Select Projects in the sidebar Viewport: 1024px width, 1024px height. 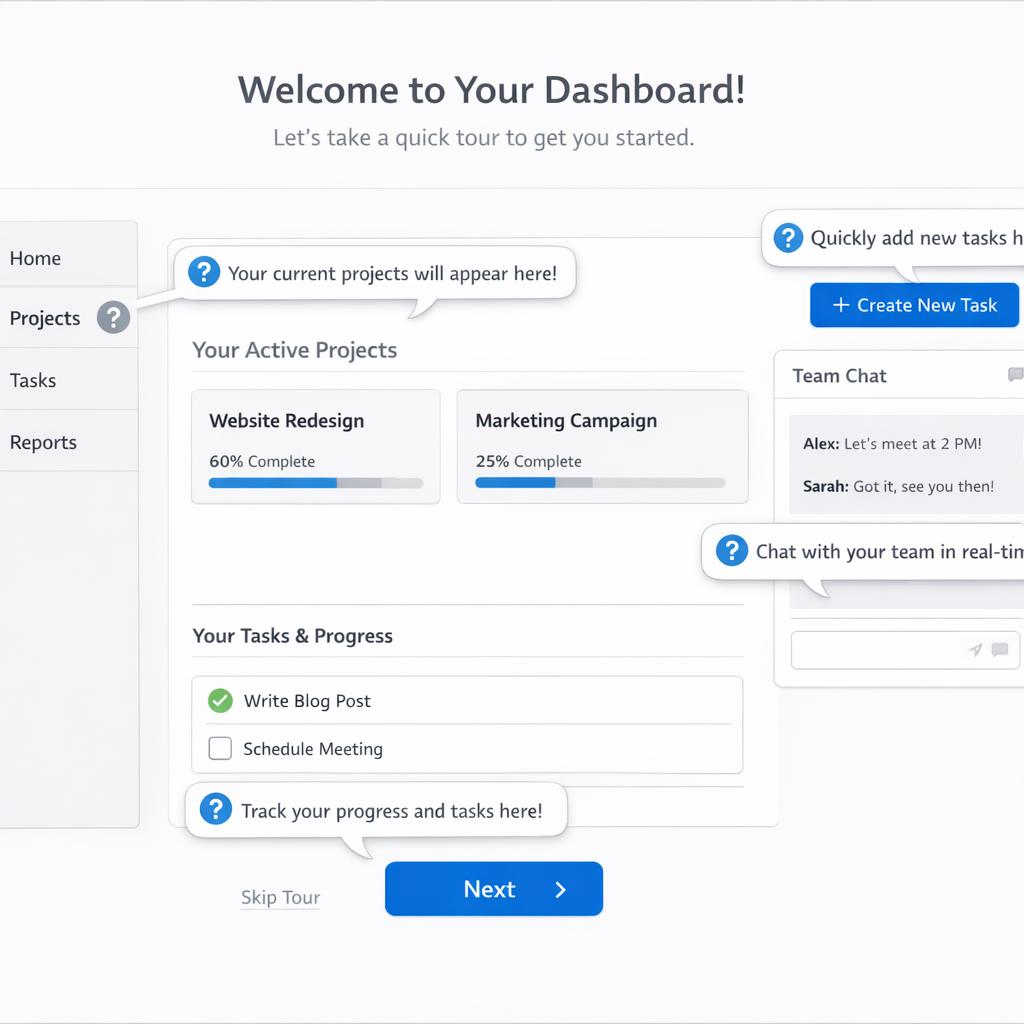pyautogui.click(x=45, y=318)
